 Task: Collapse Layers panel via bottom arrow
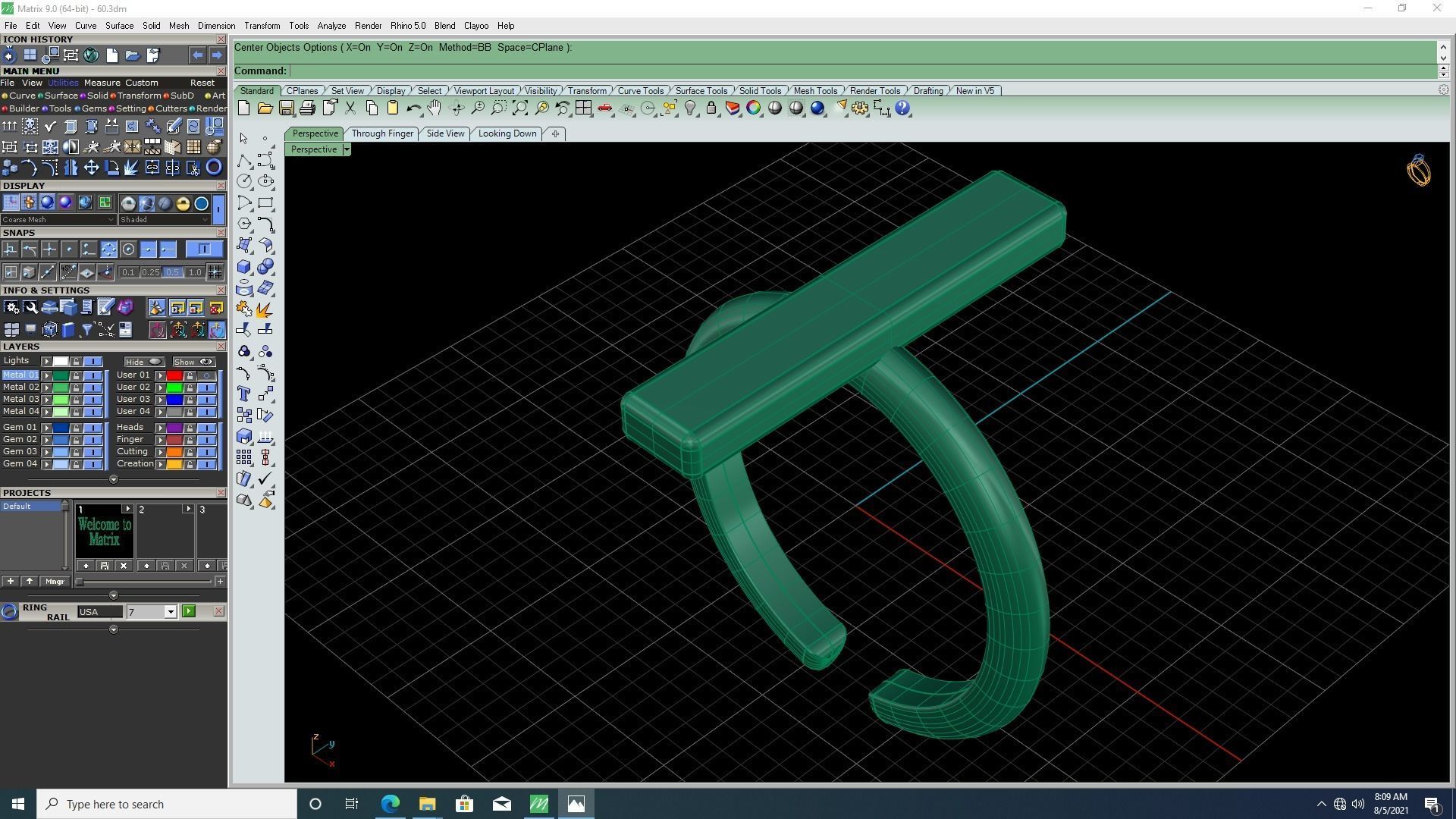point(114,479)
